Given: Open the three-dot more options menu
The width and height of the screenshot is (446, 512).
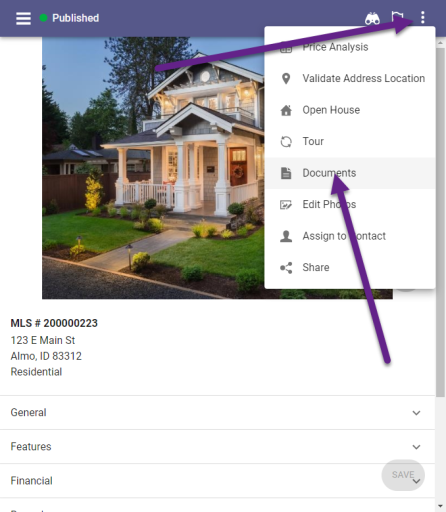Looking at the screenshot, I should 423,17.
